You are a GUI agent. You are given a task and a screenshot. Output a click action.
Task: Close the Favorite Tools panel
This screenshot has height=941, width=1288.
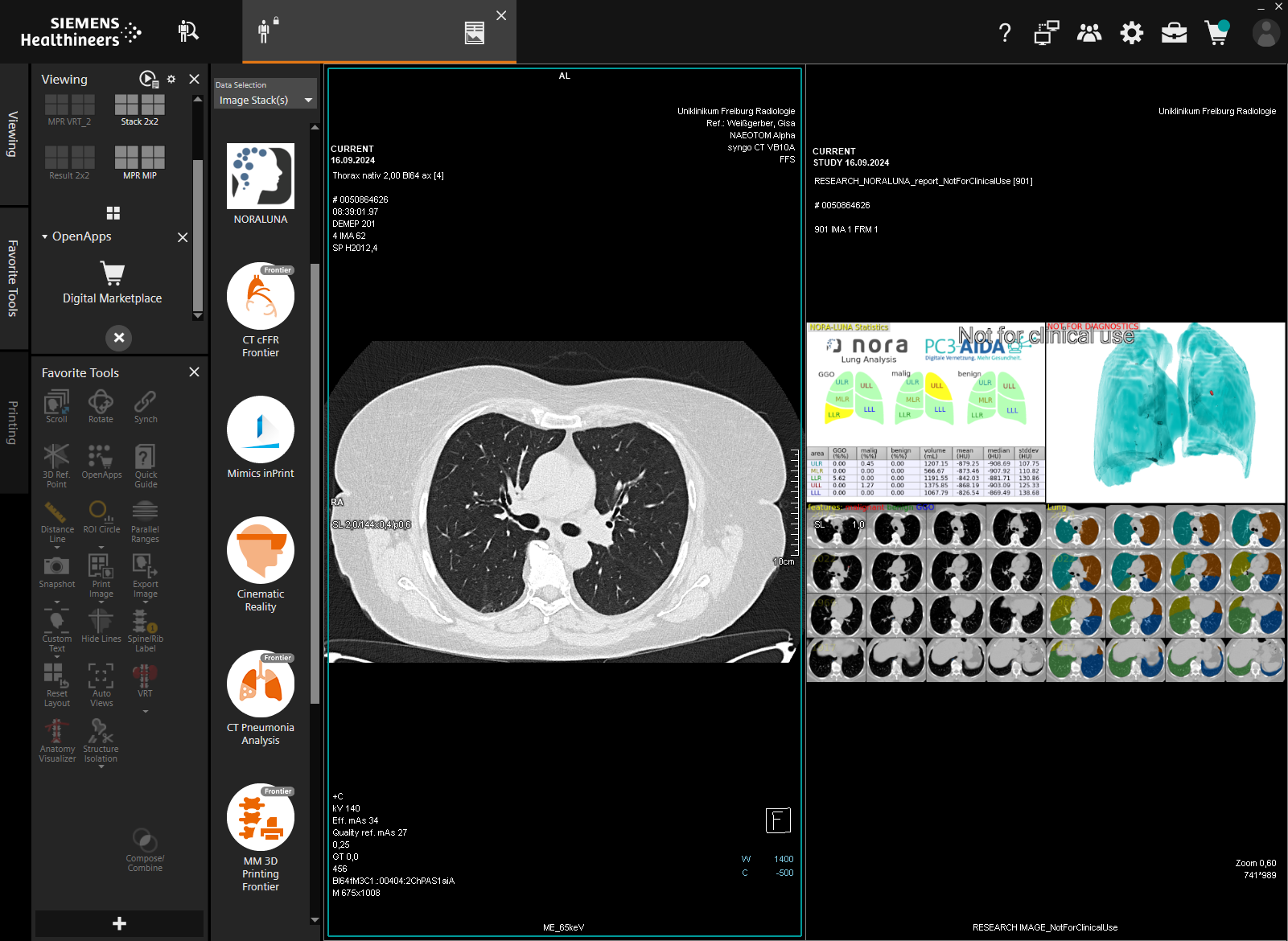pos(194,372)
